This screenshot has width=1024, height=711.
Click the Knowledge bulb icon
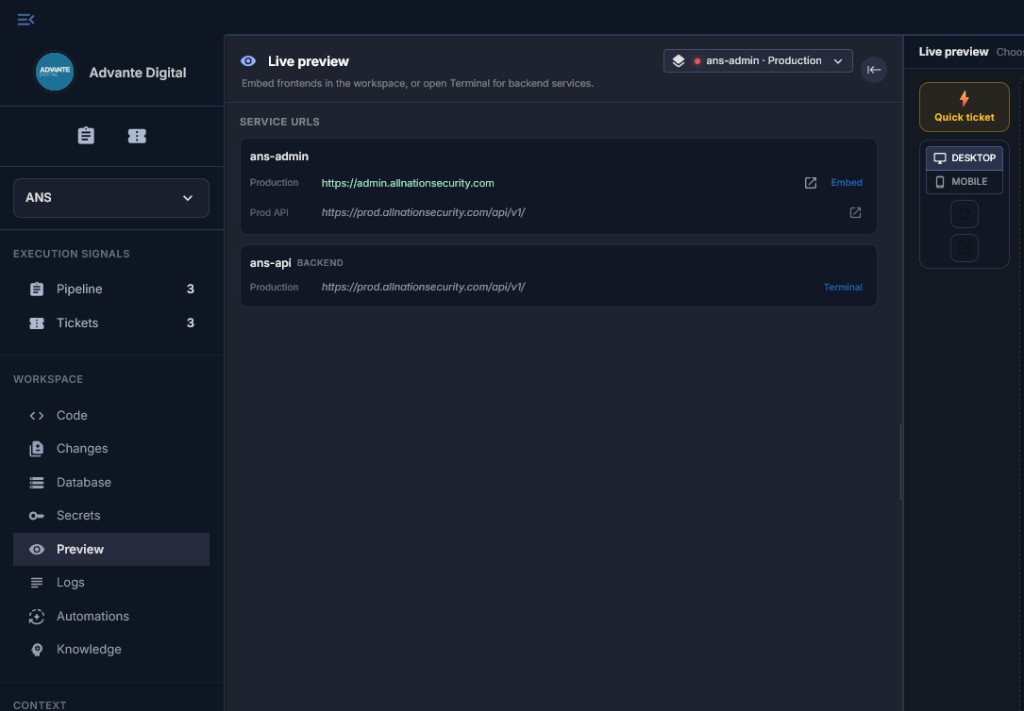click(x=37, y=650)
